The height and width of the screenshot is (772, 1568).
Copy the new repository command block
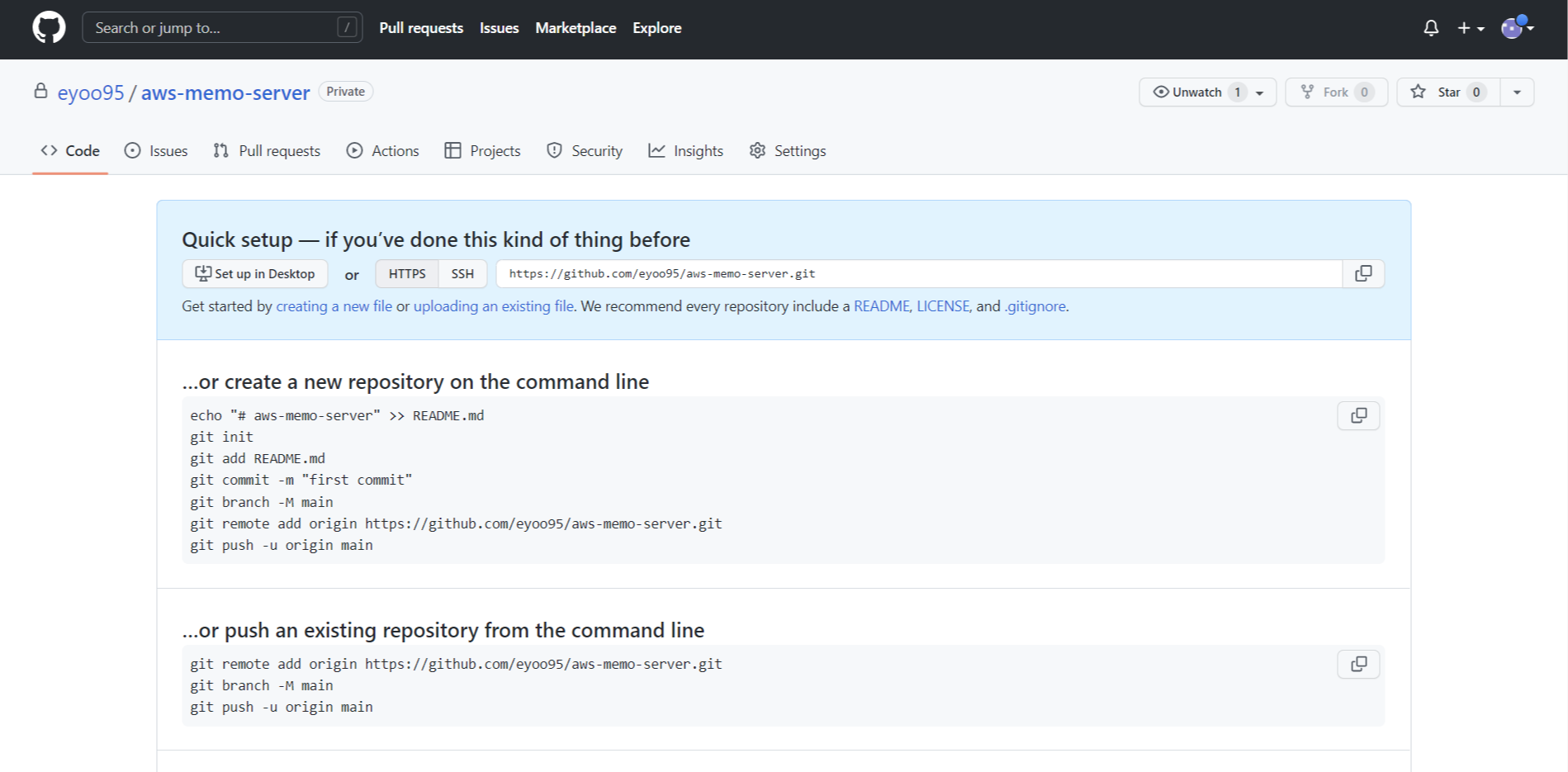pyautogui.click(x=1358, y=416)
